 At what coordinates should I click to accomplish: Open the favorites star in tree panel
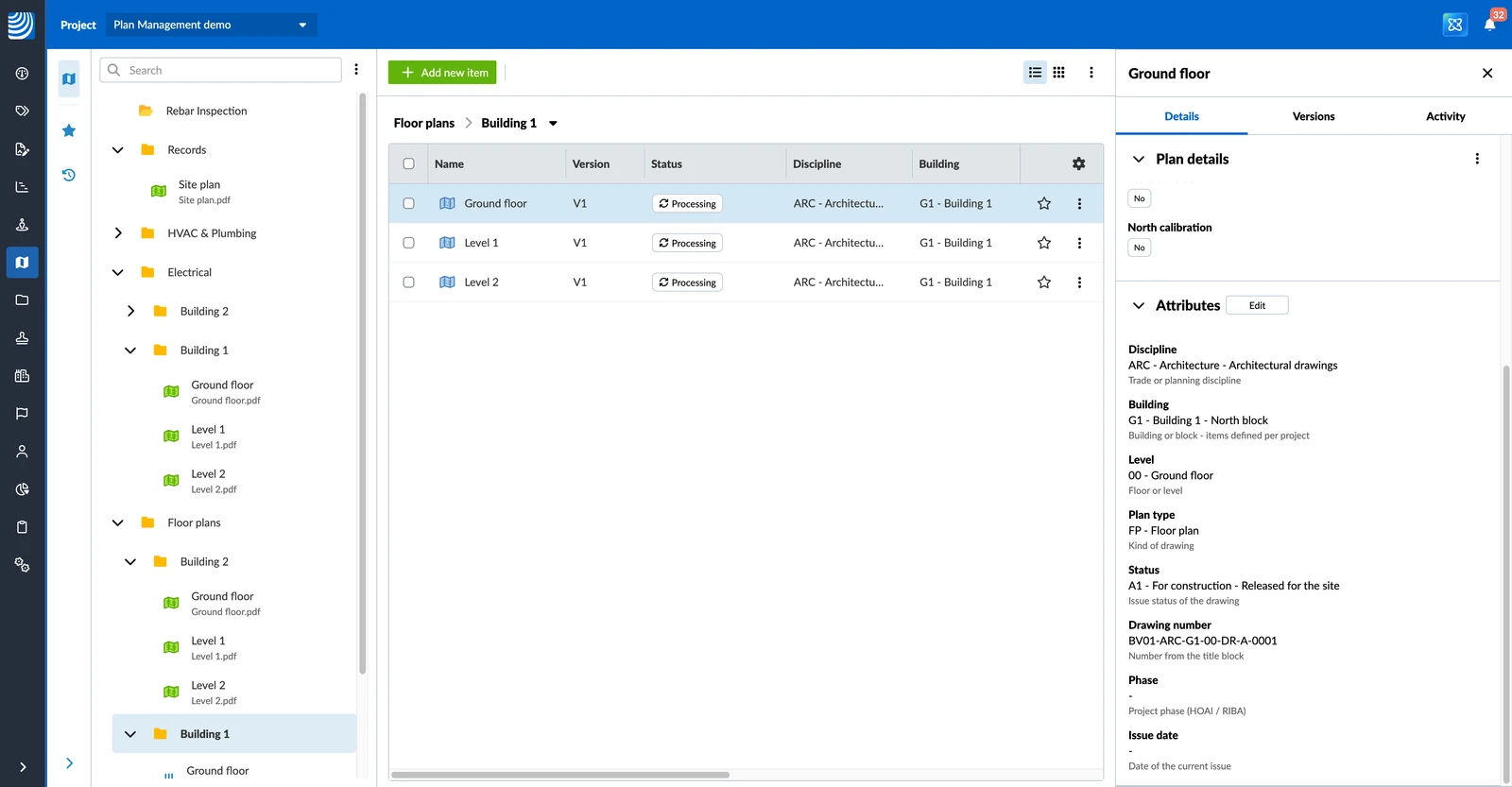69,131
